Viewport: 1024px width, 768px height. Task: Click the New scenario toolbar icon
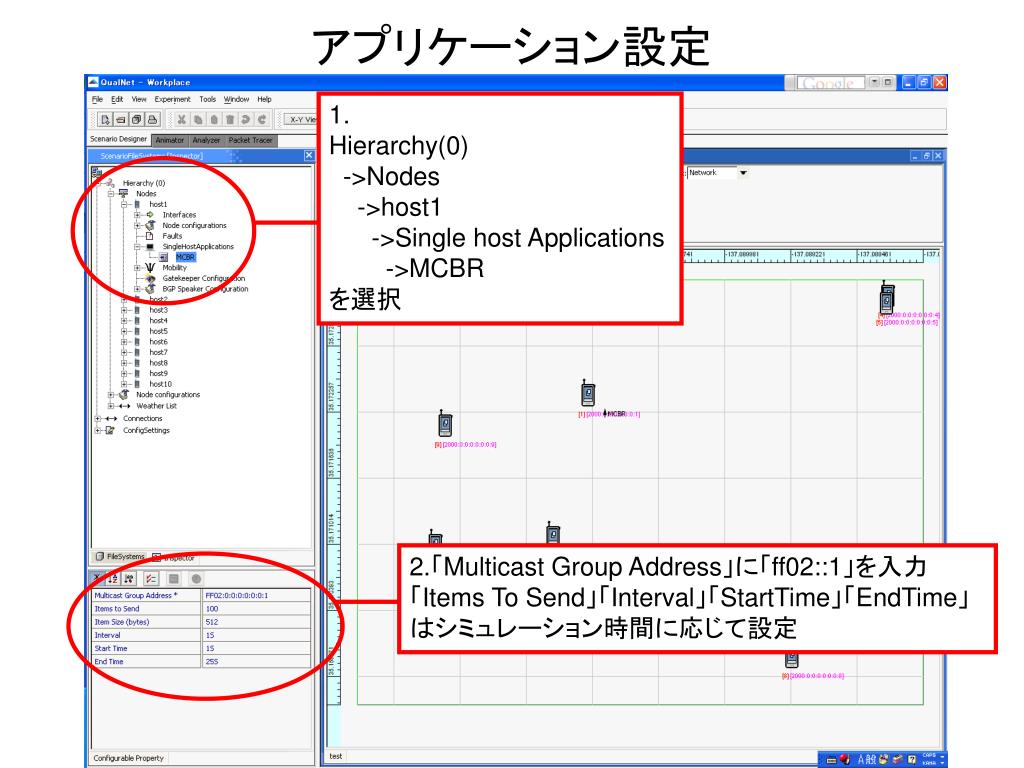point(104,120)
